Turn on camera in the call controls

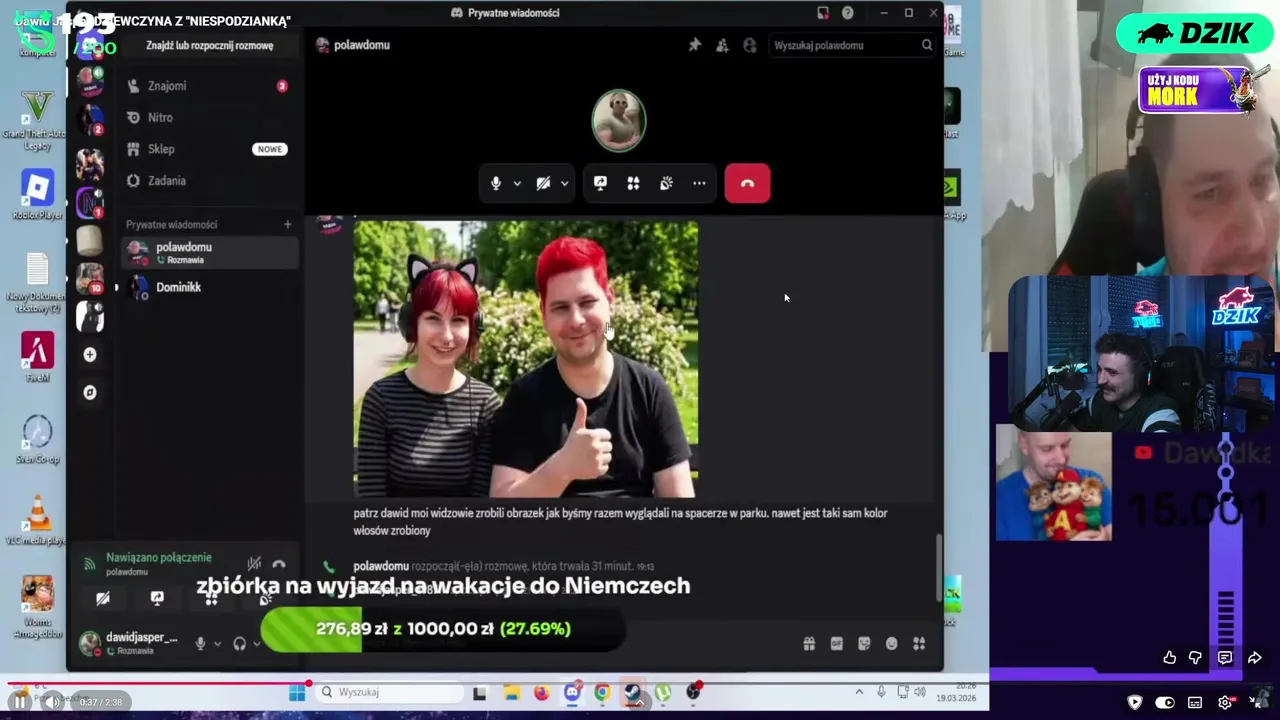[542, 183]
